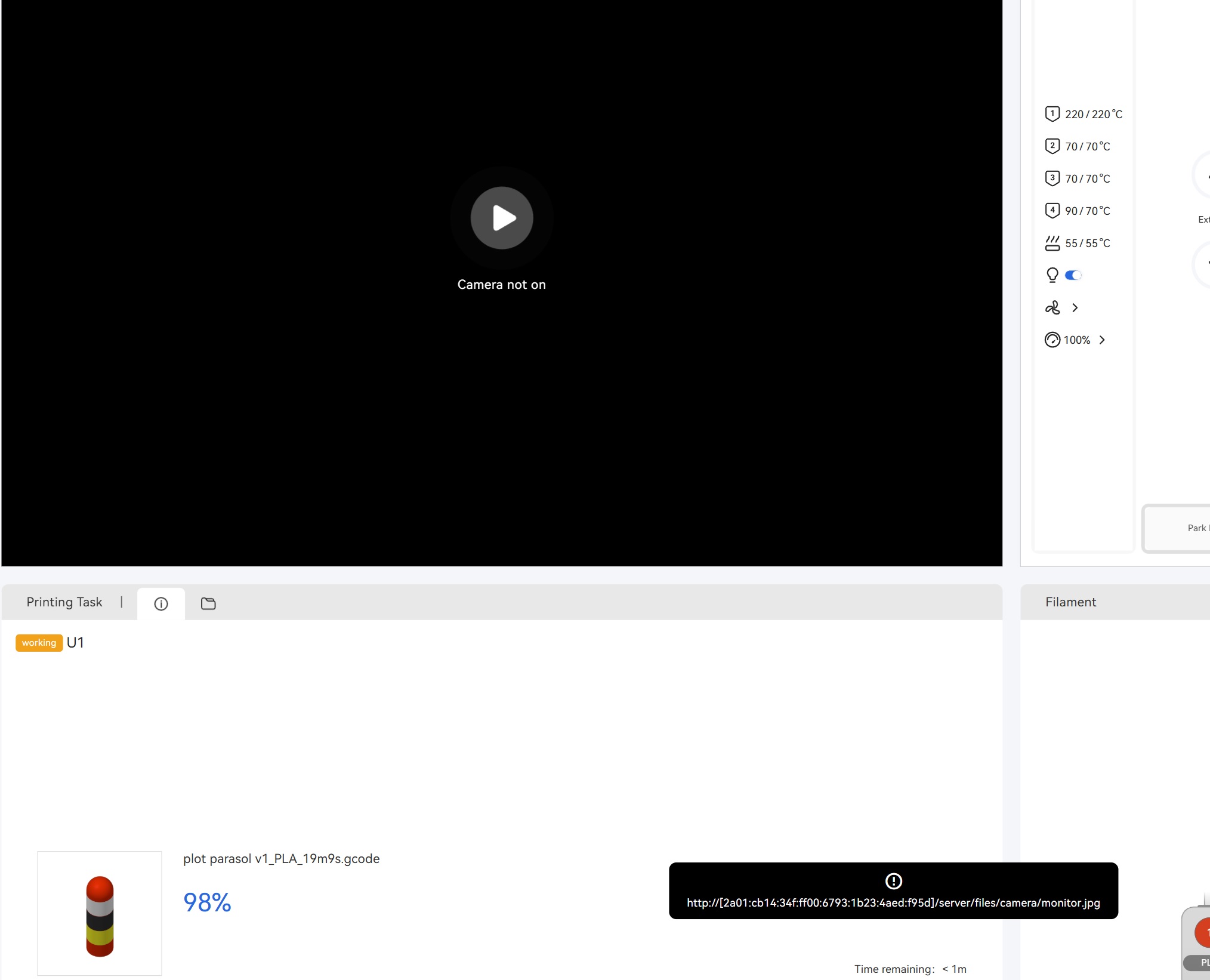Open the task info tab
The width and height of the screenshot is (1210, 980).
click(160, 603)
